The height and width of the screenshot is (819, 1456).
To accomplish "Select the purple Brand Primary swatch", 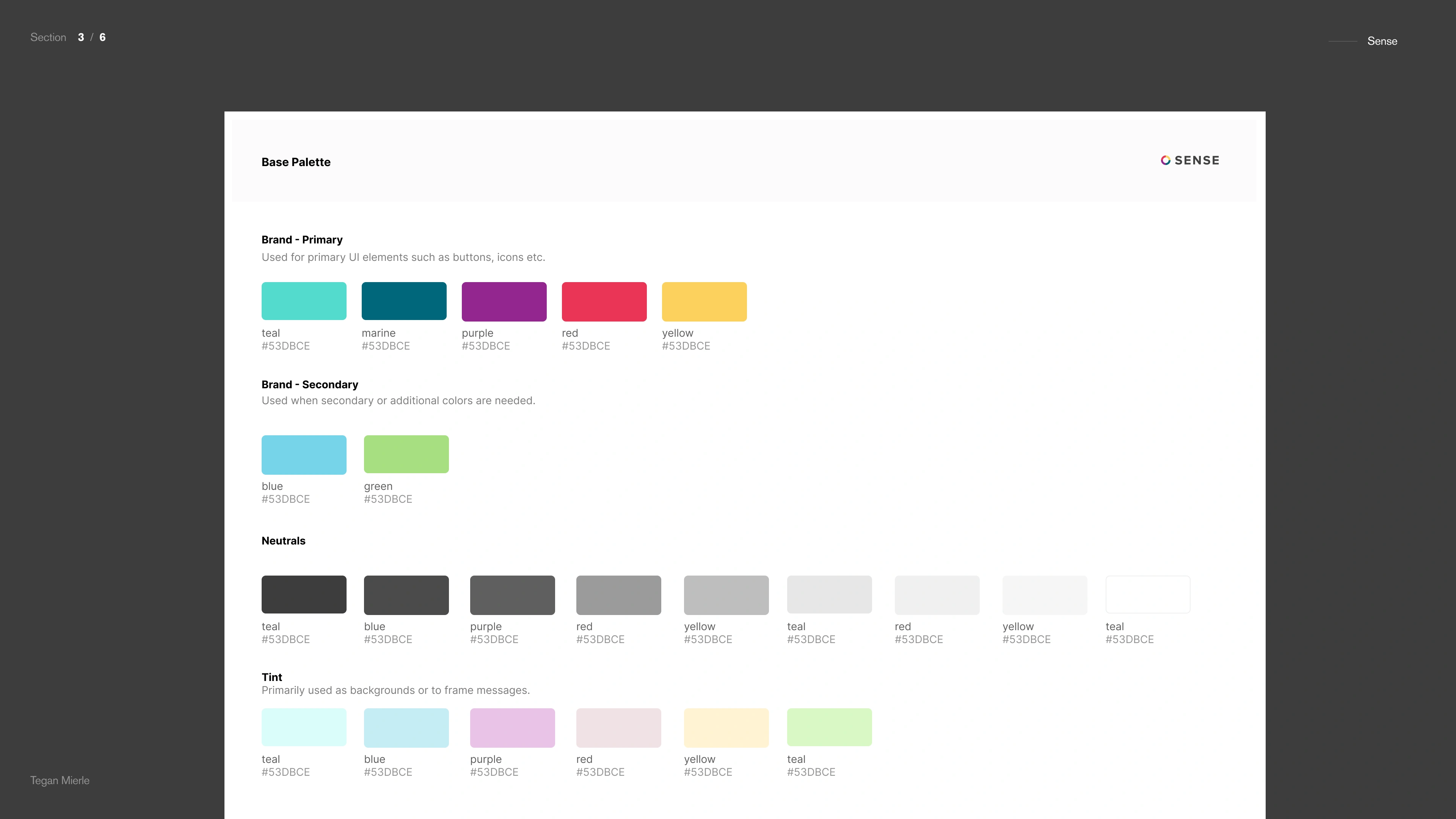I will tap(504, 302).
